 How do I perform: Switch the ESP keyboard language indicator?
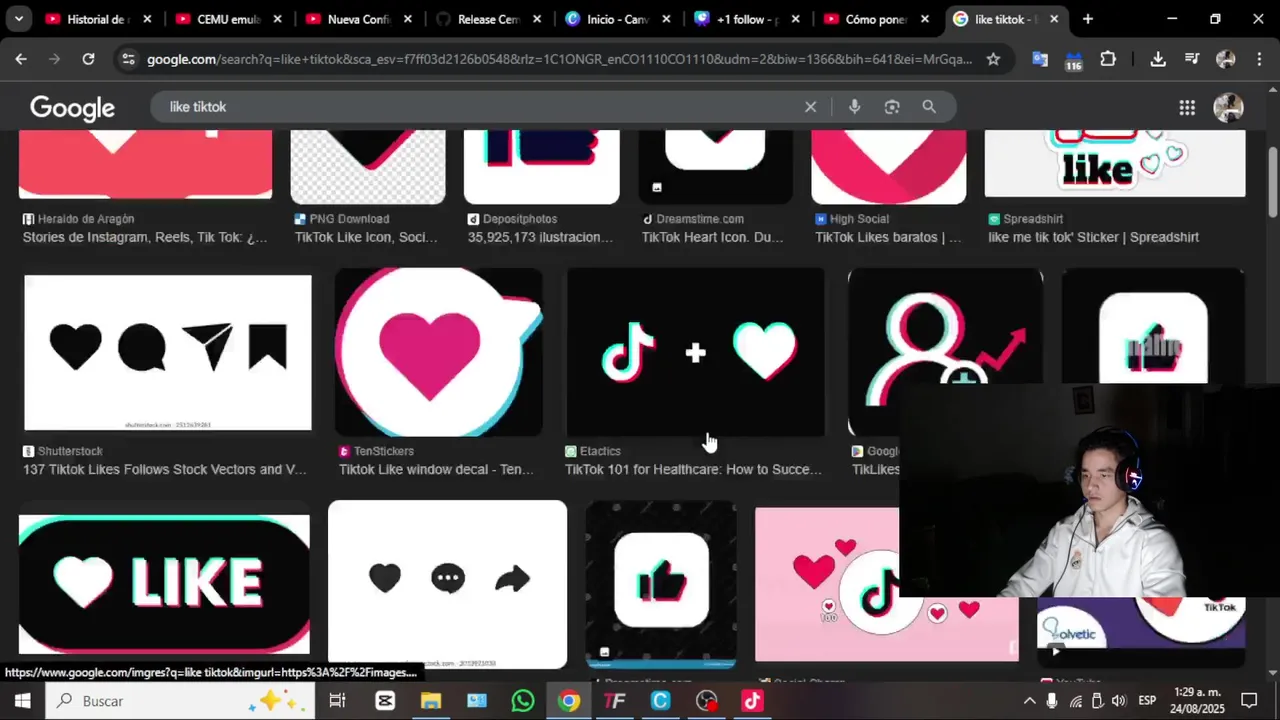(x=1147, y=701)
